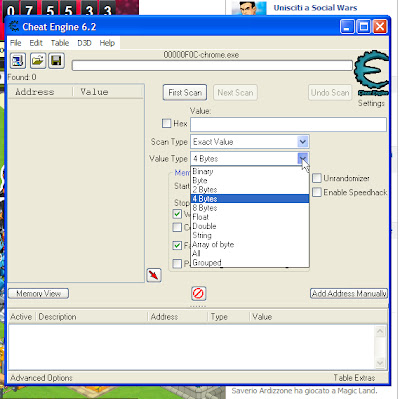Open Table Extras

tap(354, 378)
